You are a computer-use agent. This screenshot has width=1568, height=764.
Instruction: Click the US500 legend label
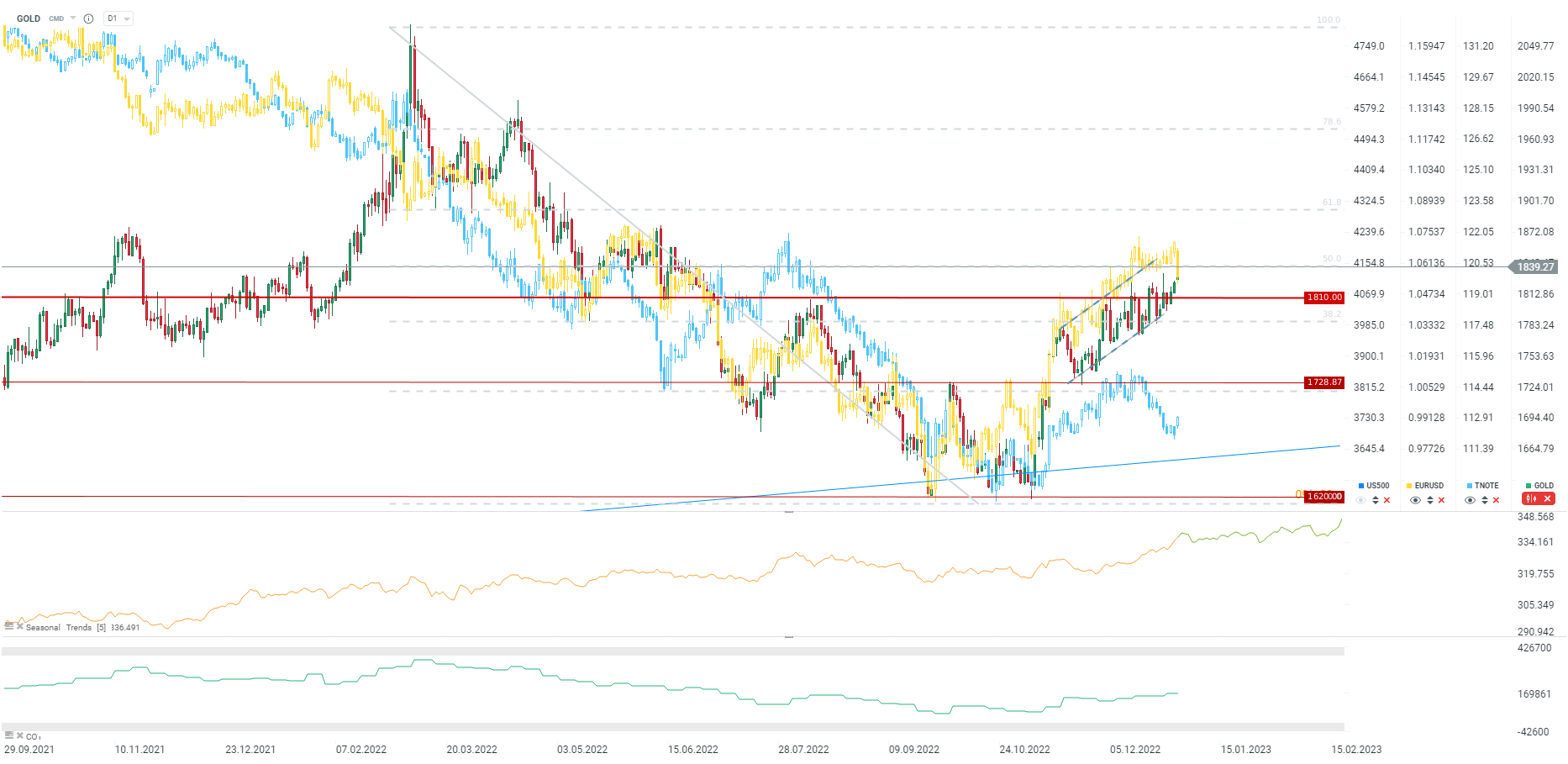[x=1378, y=486]
